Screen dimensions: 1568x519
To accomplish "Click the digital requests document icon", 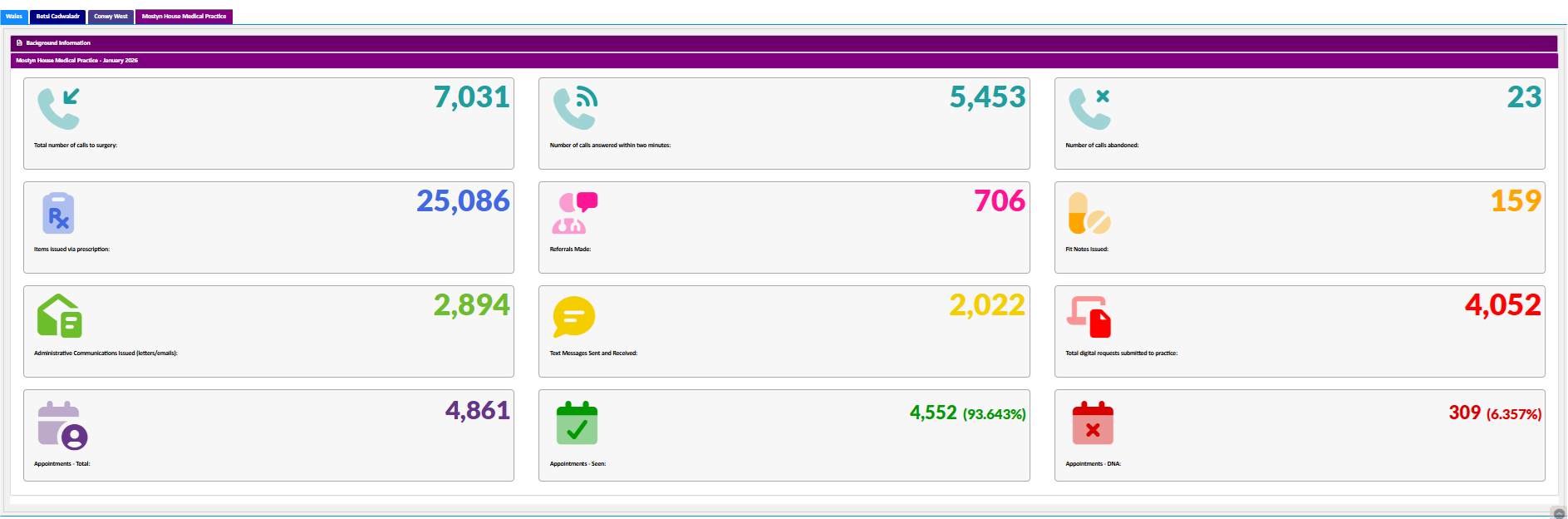I will [x=1089, y=317].
